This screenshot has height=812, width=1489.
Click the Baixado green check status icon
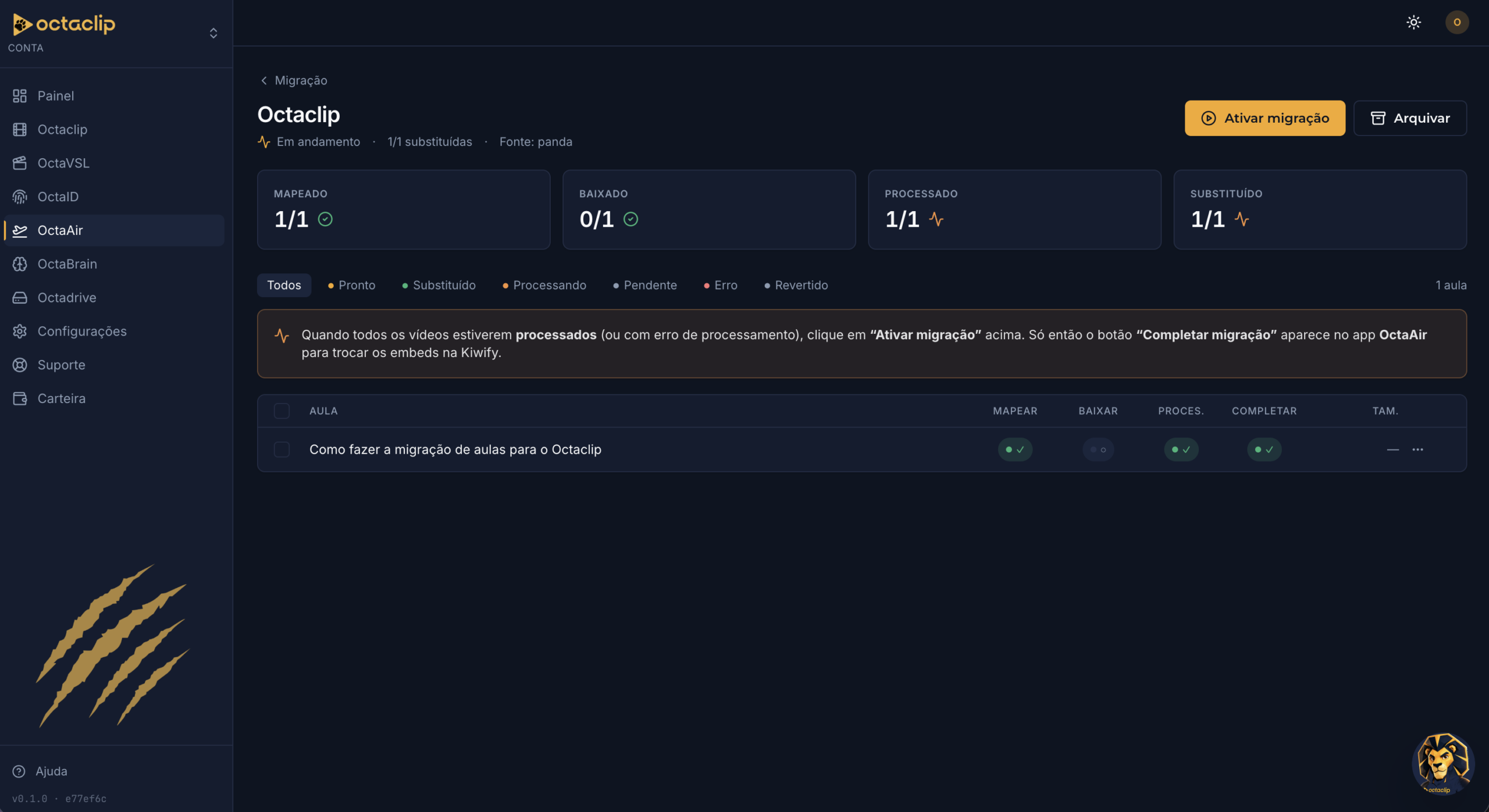tap(630, 219)
